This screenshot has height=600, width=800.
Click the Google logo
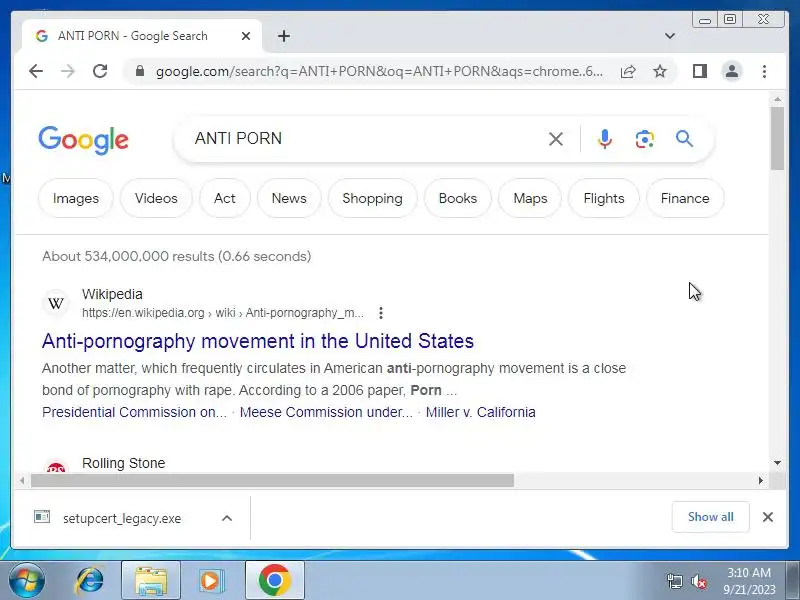83,140
